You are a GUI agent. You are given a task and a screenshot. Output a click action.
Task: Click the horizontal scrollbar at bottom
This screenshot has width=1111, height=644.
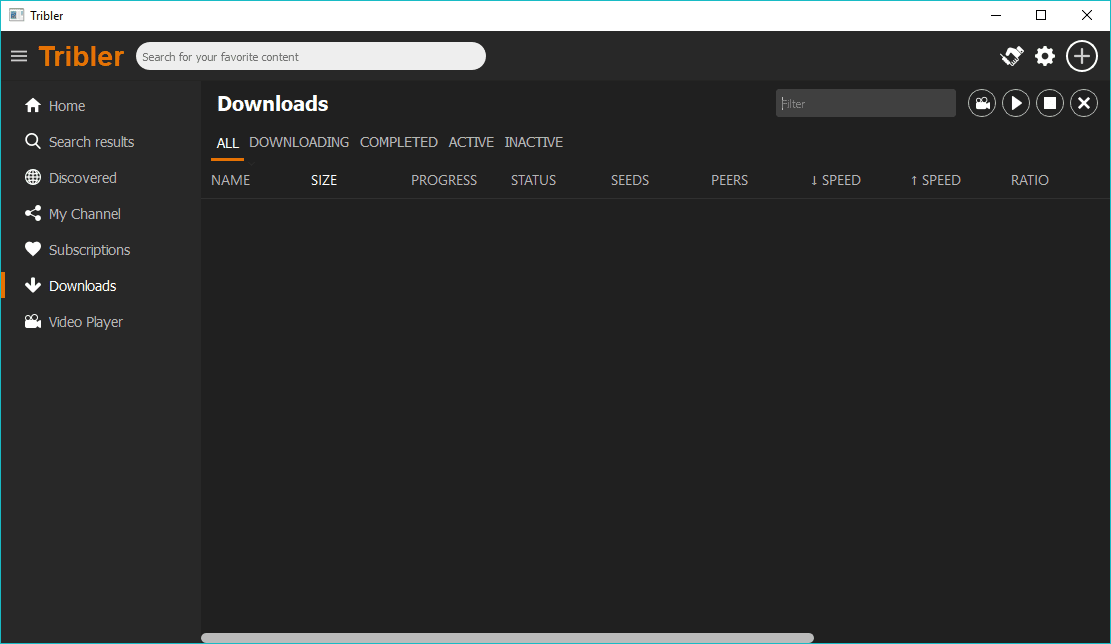click(x=507, y=637)
